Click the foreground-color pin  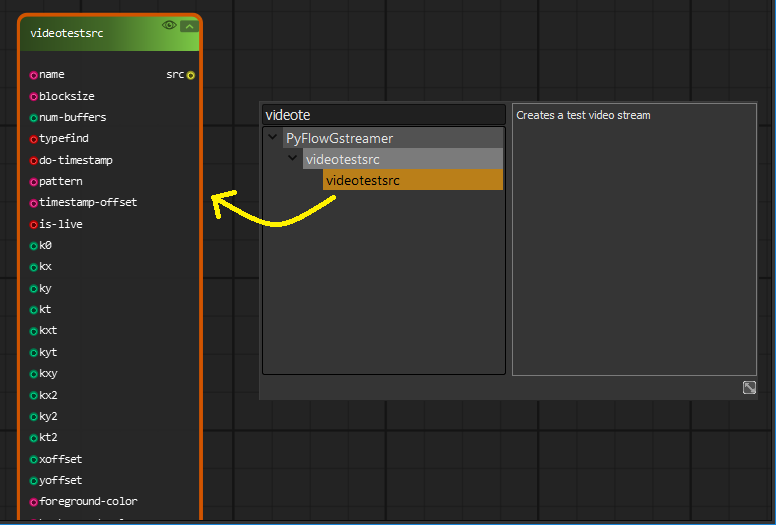click(x=34, y=502)
